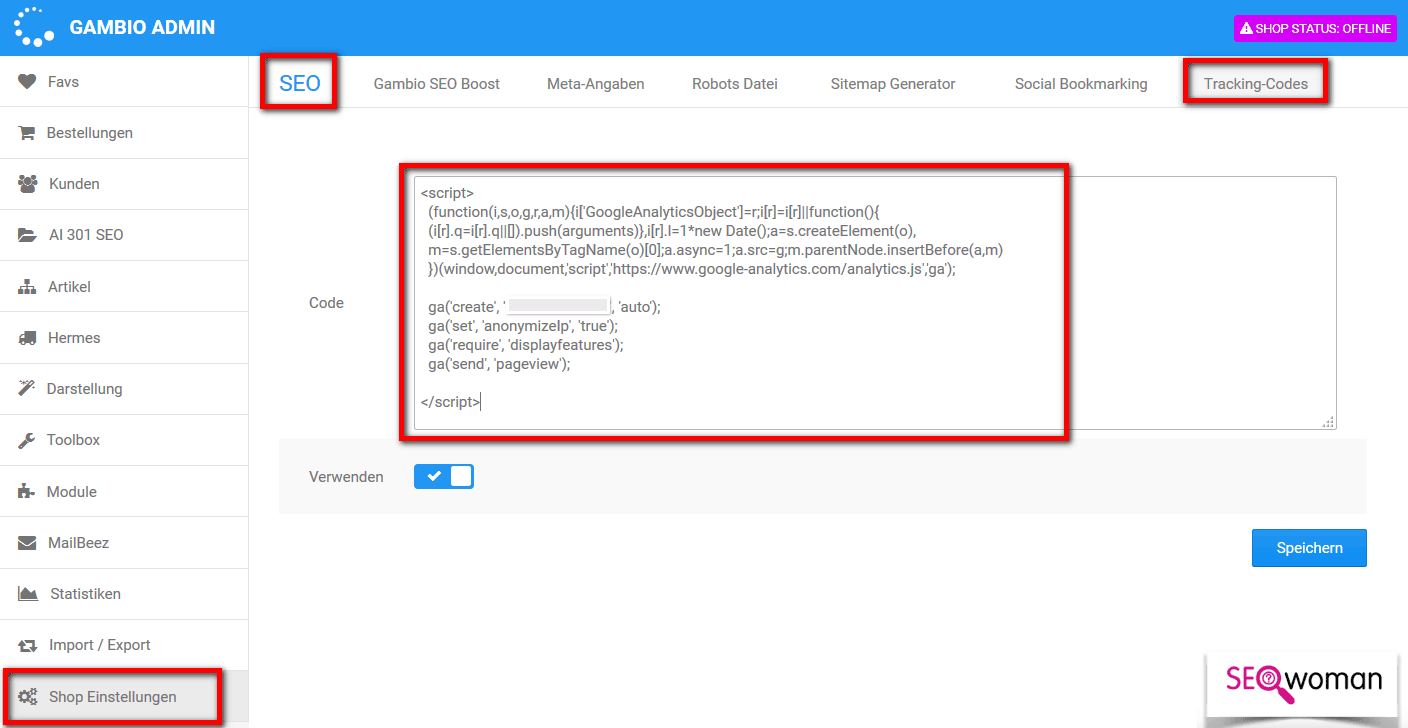Viewport: 1408px width, 728px height.
Task: Click the 'Verwenden' label text
Action: pyautogui.click(x=346, y=477)
